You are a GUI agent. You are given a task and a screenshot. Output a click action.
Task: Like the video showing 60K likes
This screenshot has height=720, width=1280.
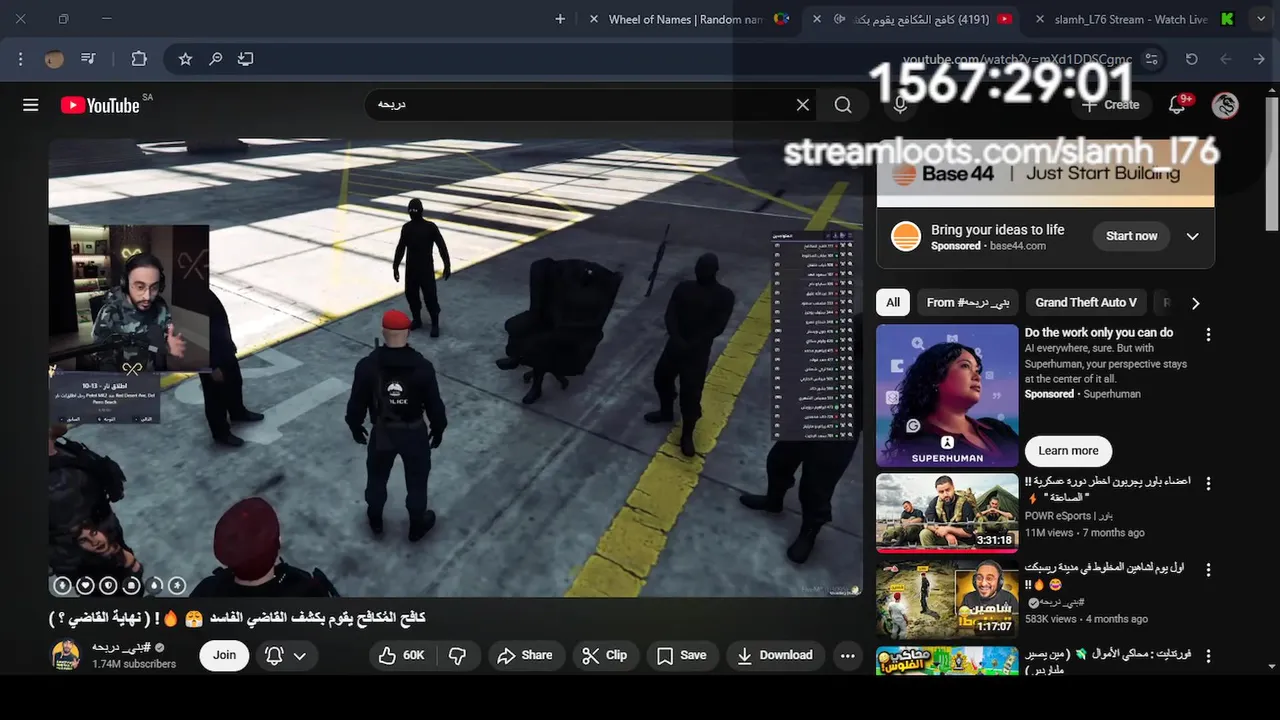pyautogui.click(x=401, y=655)
